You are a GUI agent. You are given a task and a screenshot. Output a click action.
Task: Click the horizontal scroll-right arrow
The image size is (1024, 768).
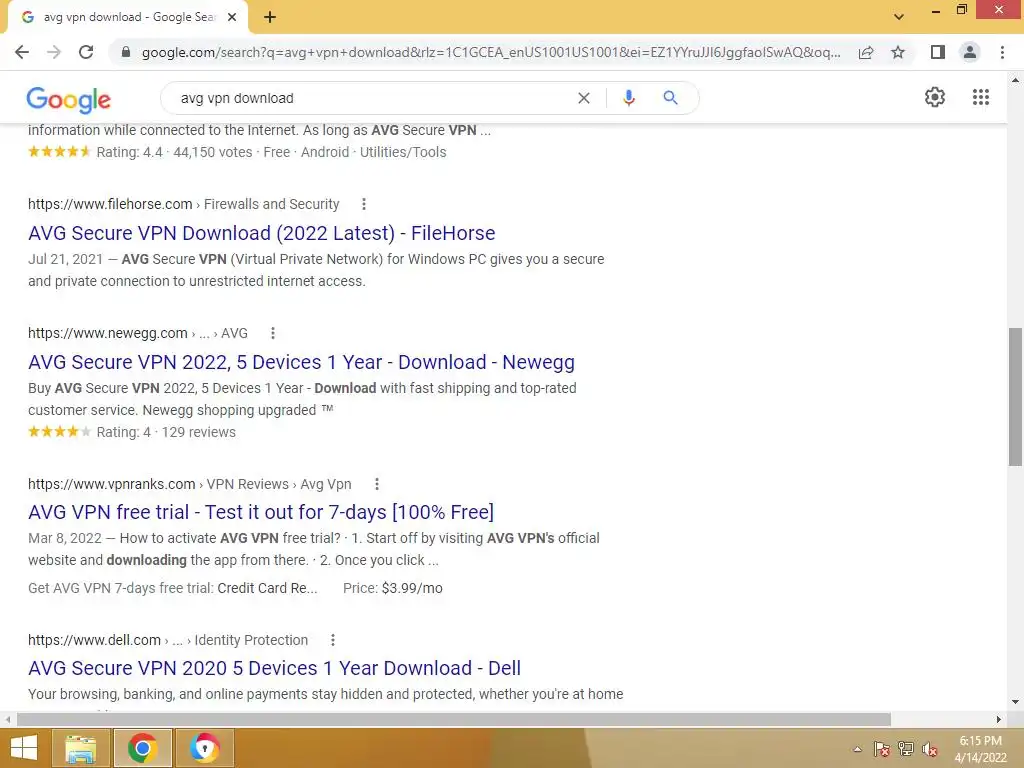pos(999,720)
